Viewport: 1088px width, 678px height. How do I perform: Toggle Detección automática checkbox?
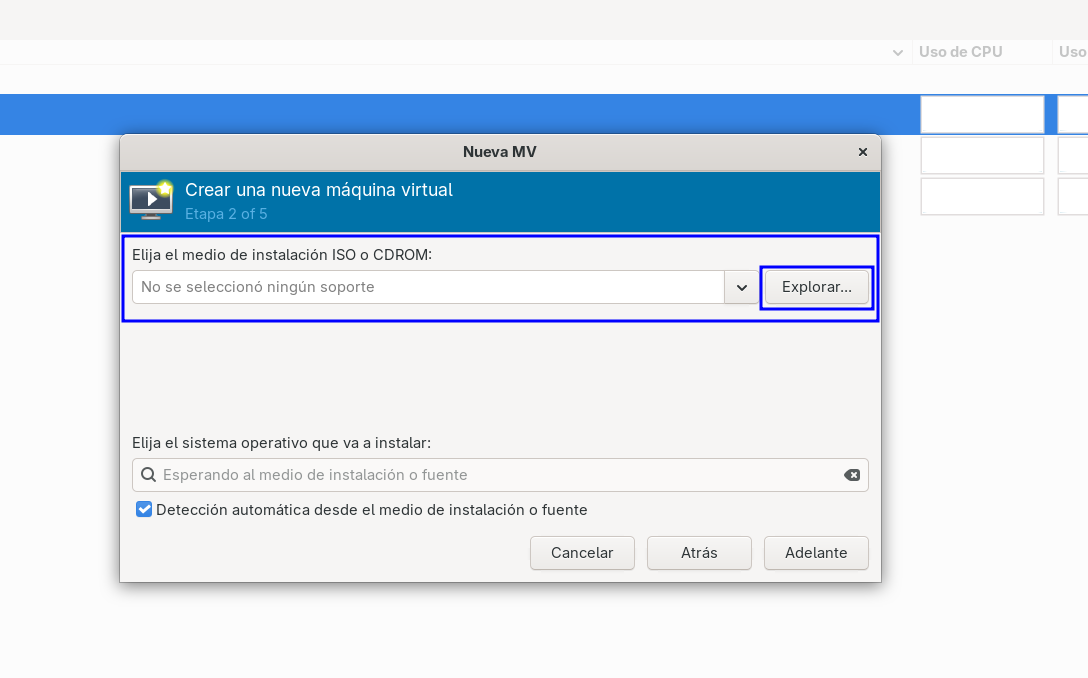[144, 509]
